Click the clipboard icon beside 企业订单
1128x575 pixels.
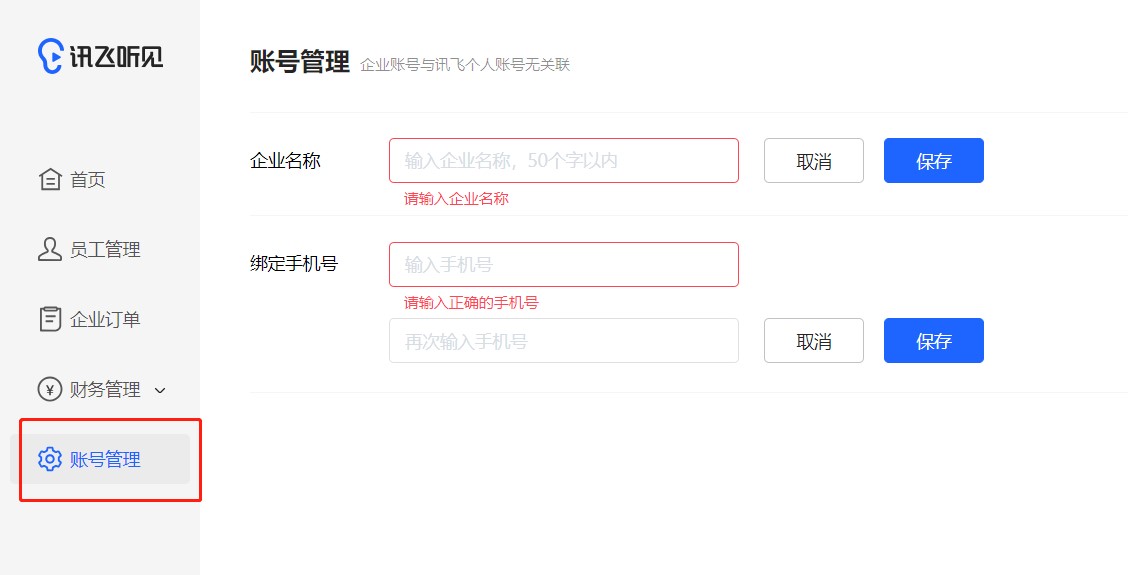click(x=50, y=319)
